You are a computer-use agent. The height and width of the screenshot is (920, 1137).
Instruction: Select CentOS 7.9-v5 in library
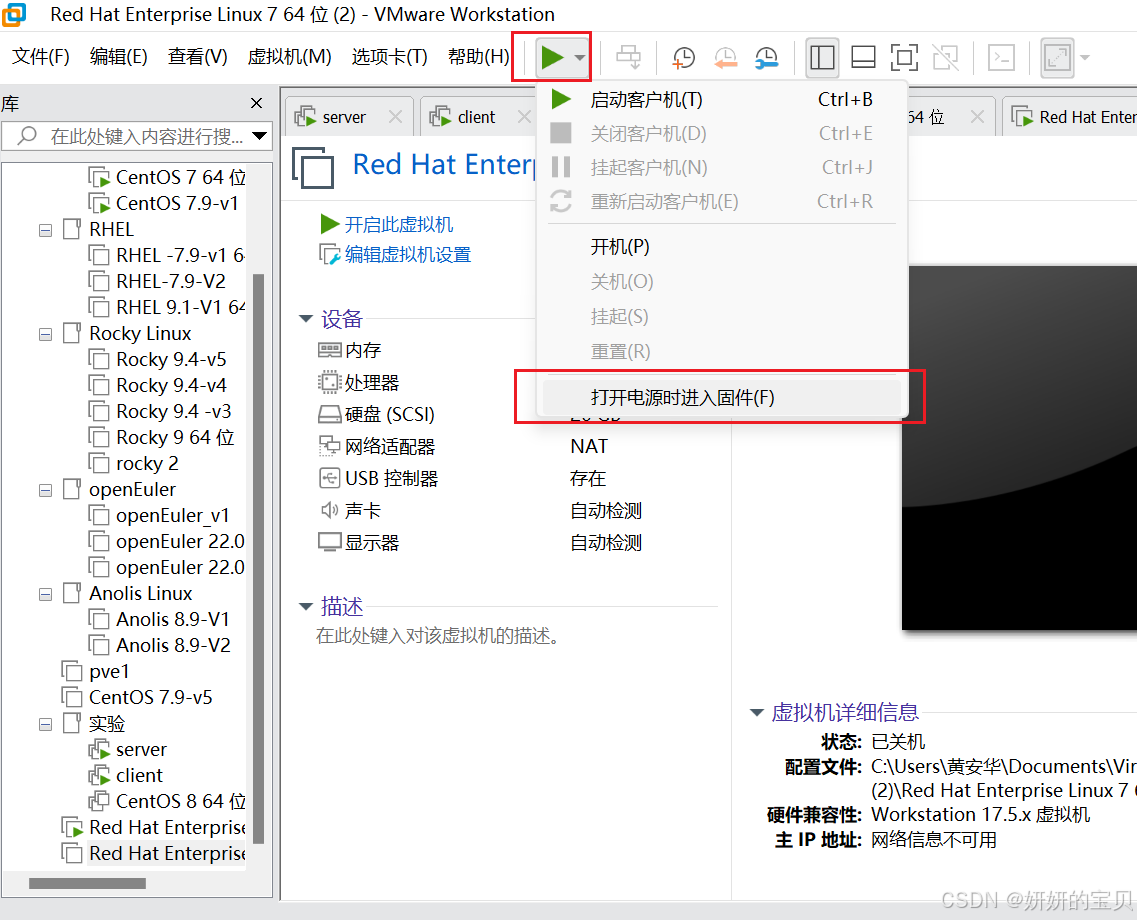tap(150, 697)
